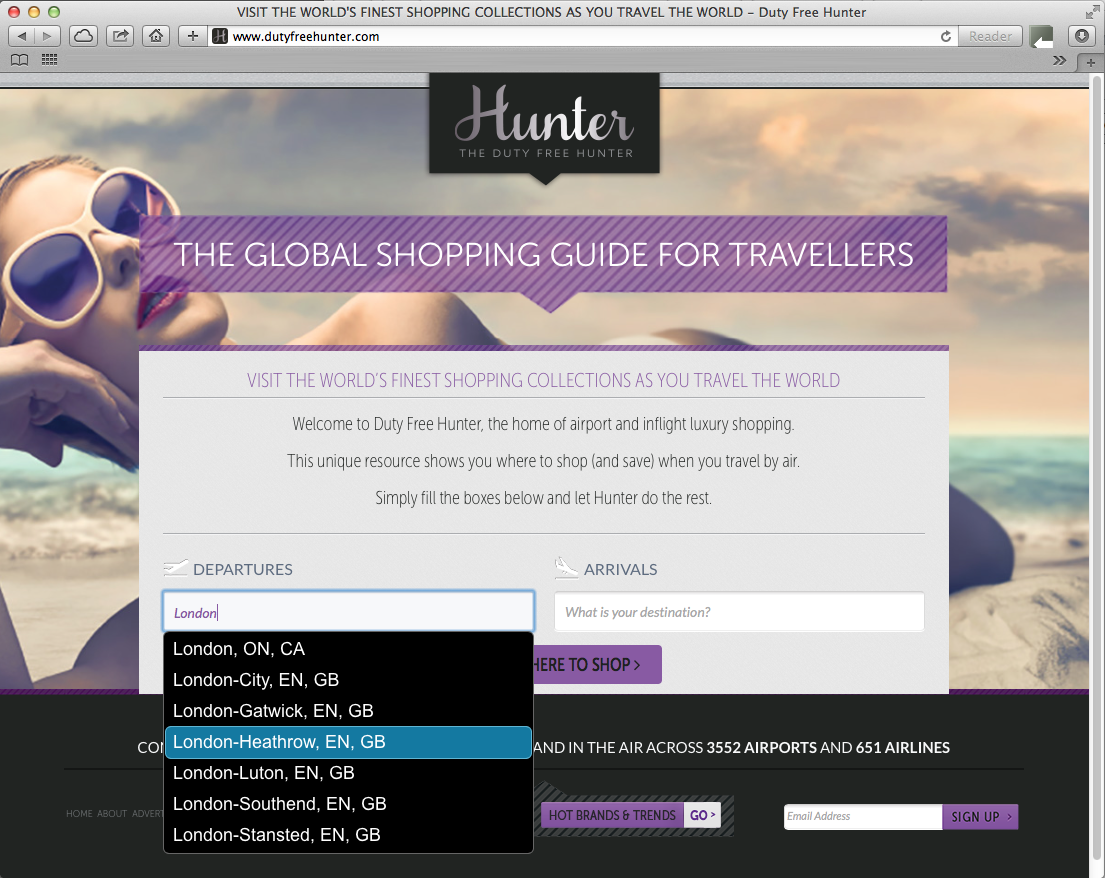Reload the page with refresh icon
The height and width of the screenshot is (878, 1105).
point(946,36)
